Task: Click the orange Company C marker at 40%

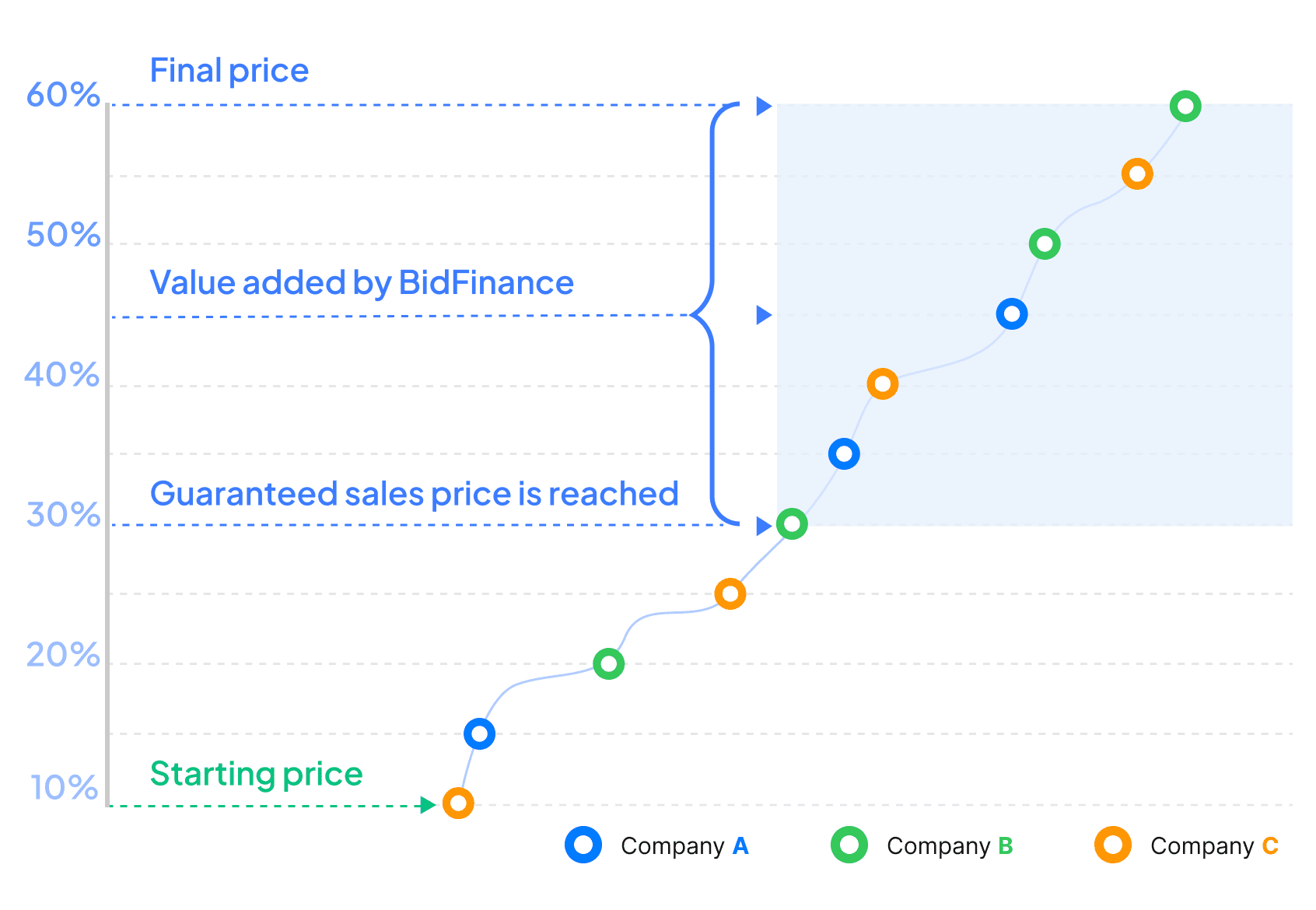Action: [x=882, y=383]
